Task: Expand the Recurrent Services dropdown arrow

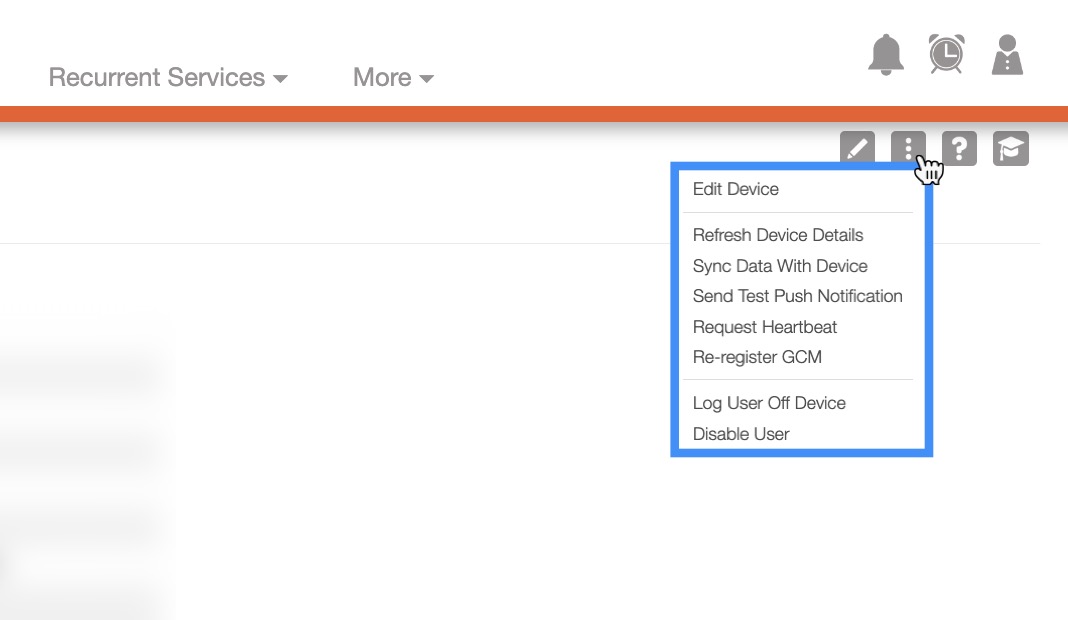Action: [280, 79]
